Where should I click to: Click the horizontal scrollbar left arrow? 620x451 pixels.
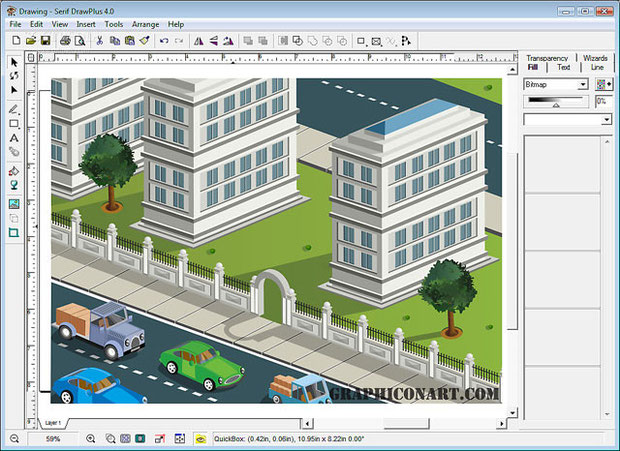[x=307, y=424]
